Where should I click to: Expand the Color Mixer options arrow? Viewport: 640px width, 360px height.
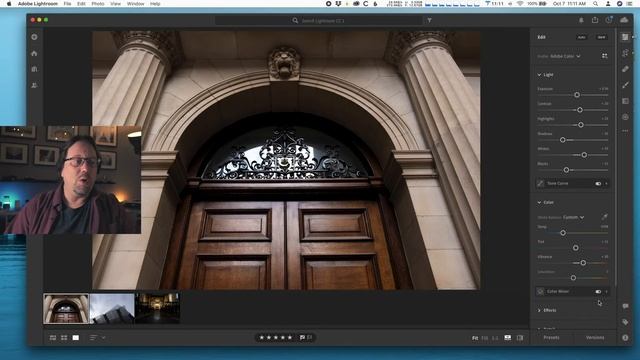pyautogui.click(x=607, y=291)
